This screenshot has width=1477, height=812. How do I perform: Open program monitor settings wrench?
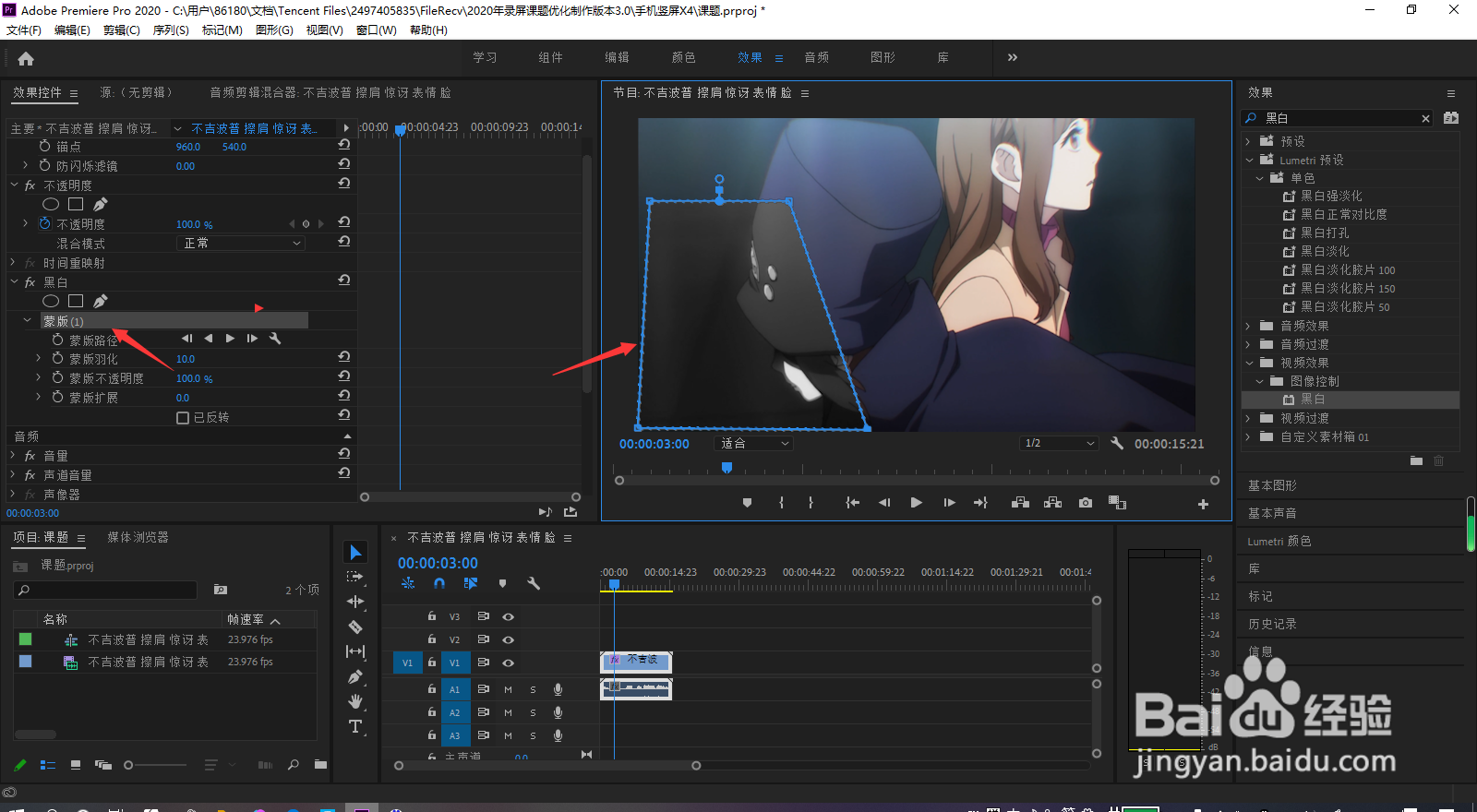tap(1117, 443)
